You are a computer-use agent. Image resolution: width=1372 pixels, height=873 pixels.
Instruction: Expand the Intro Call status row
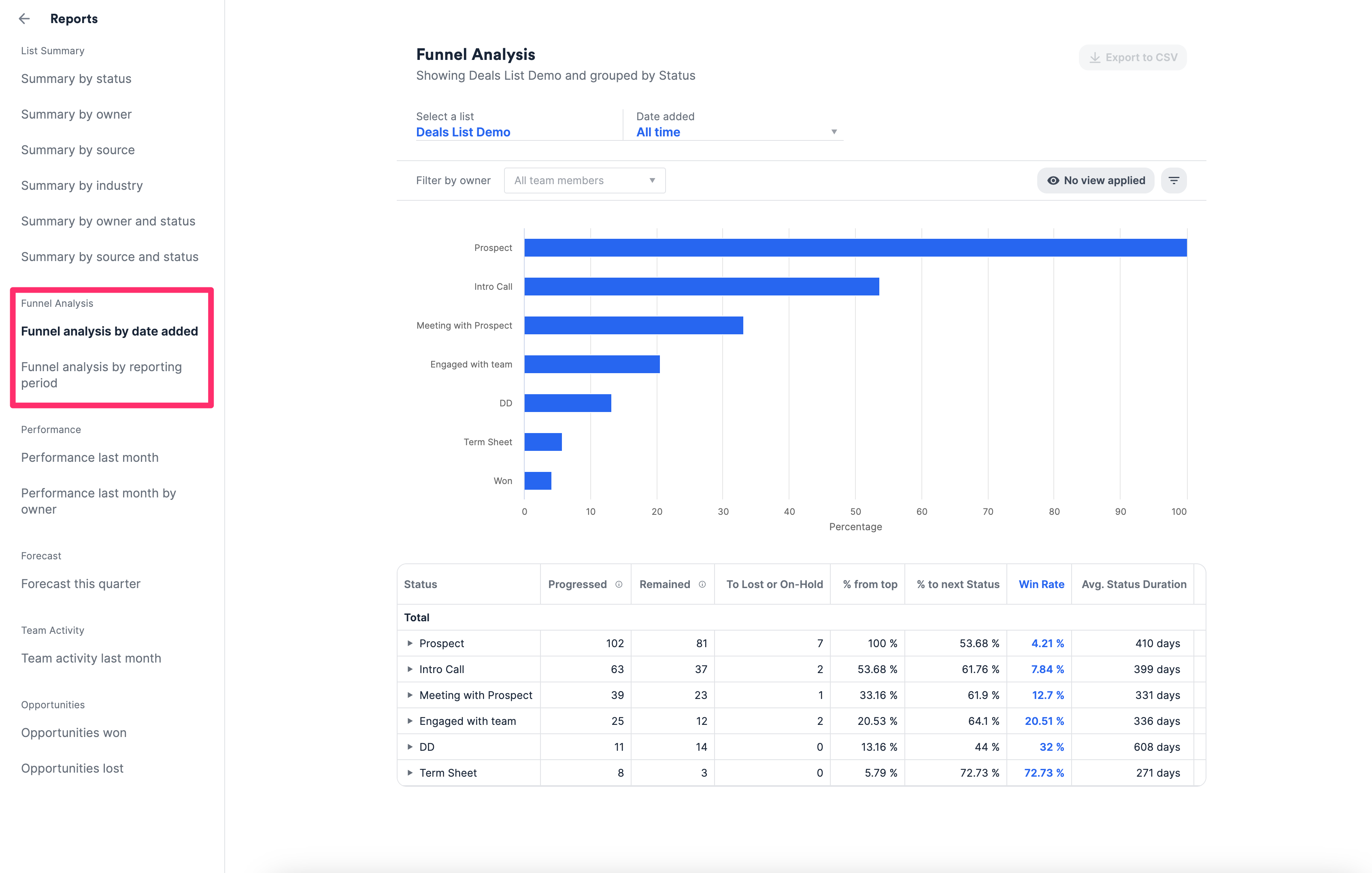click(x=409, y=669)
